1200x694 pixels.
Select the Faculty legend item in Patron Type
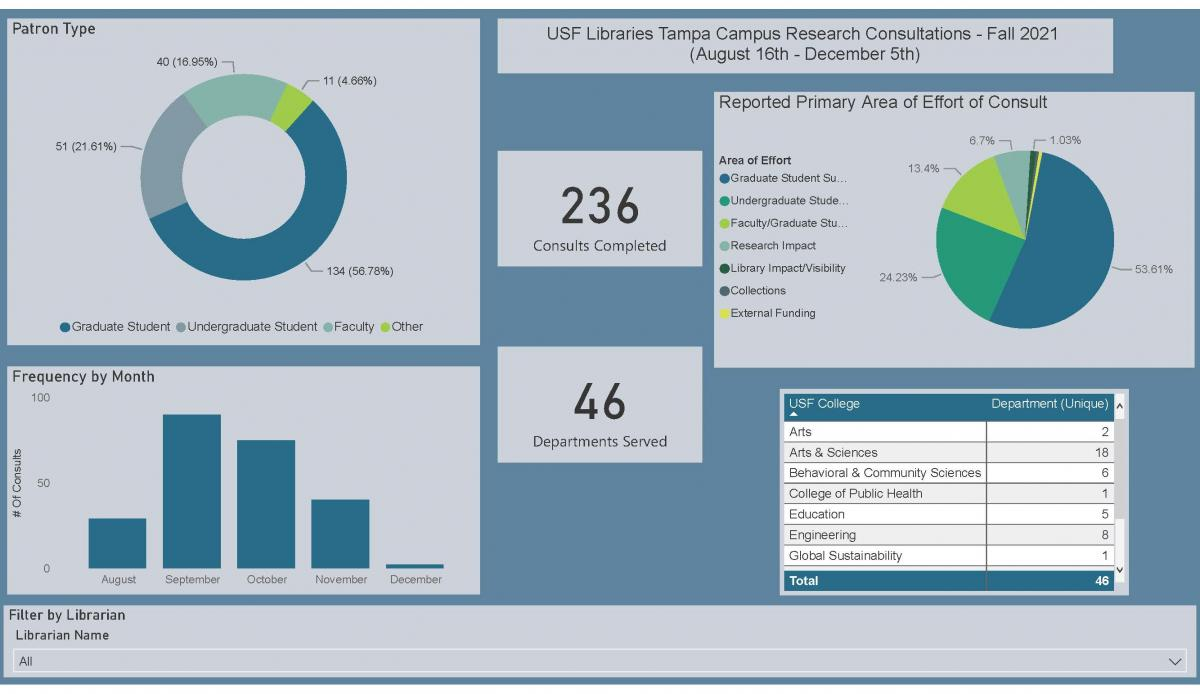[x=348, y=327]
